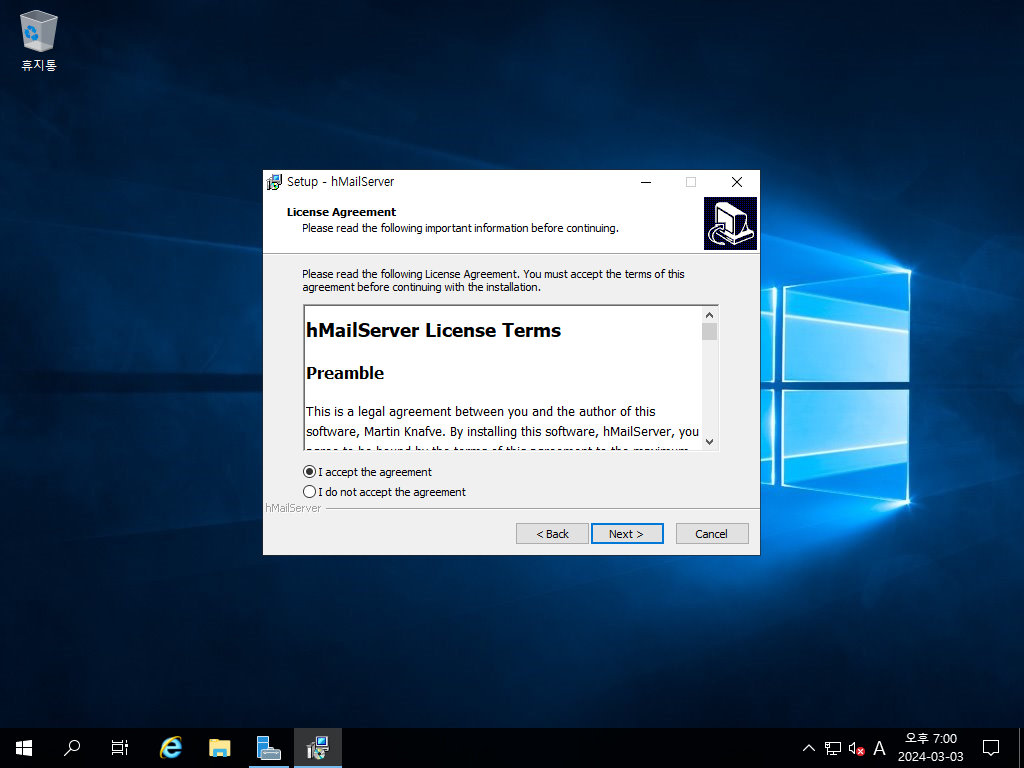The image size is (1024, 768).
Task: Cancel the hMailServer setup
Action: (712, 534)
